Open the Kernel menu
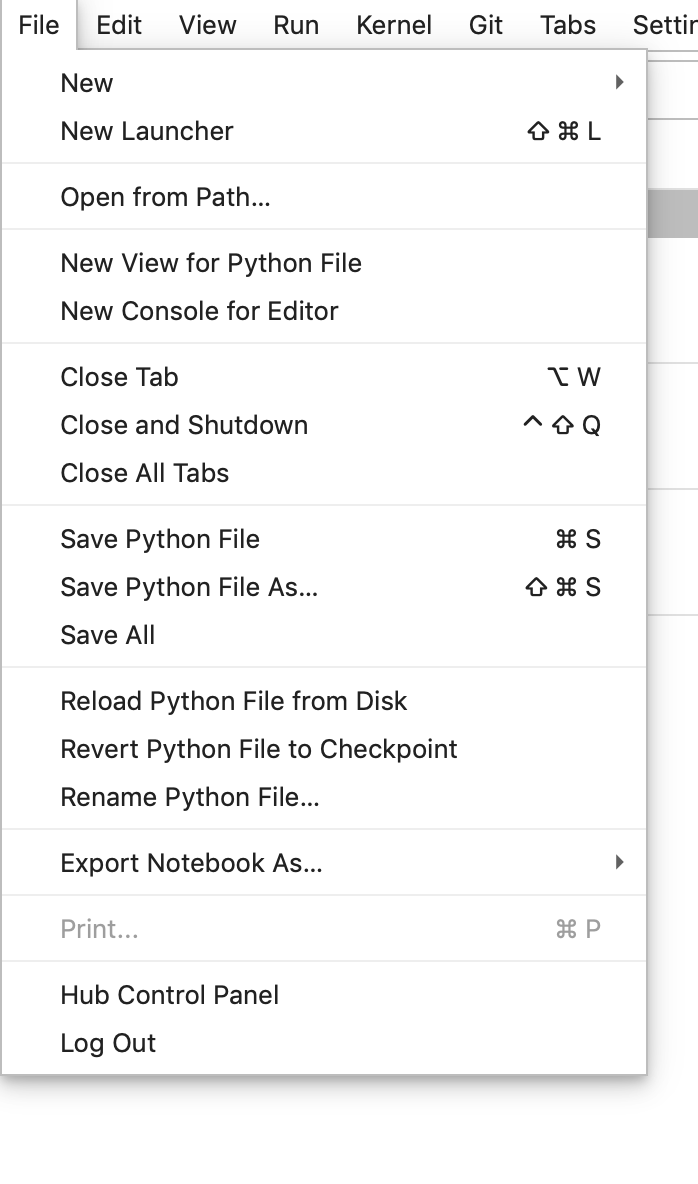The height and width of the screenshot is (1184, 698). click(393, 26)
